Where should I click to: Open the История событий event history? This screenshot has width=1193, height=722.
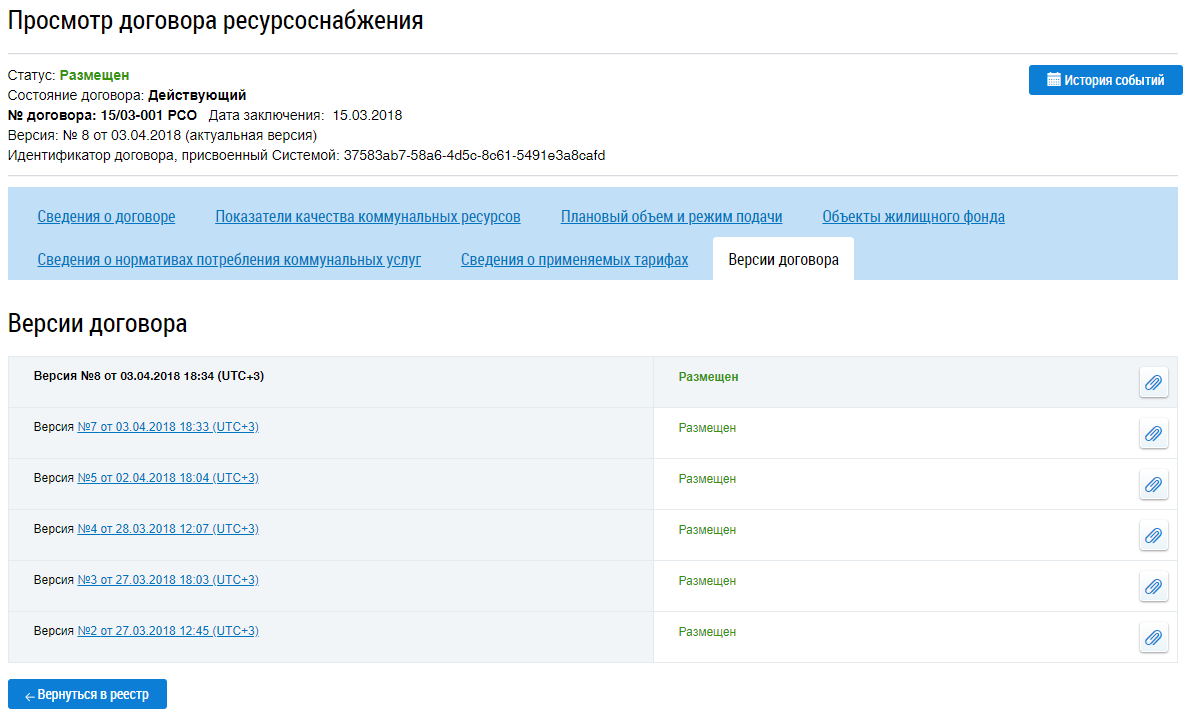(1105, 80)
